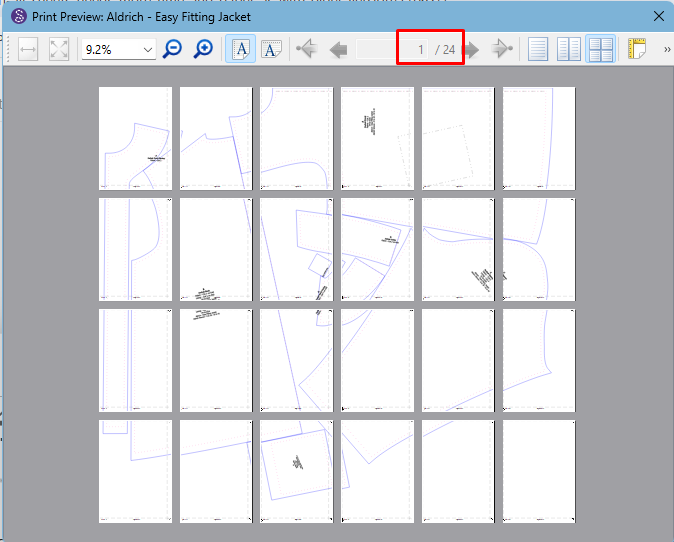Expand the toolbar overflow chevron

pyautogui.click(x=665, y=49)
